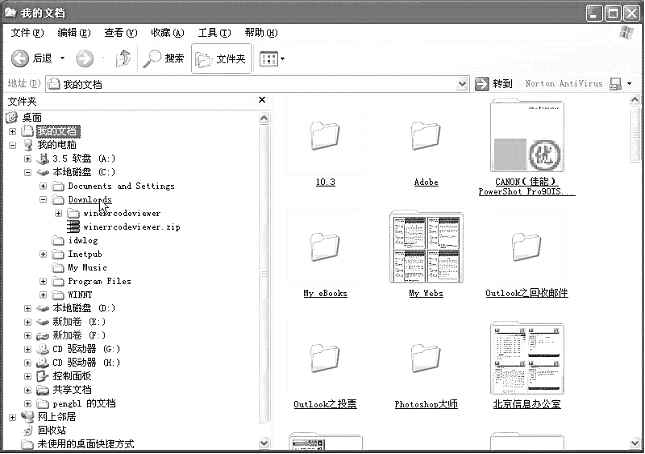Collapse the Downloads folder node
This screenshot has height=454, width=645.
coord(43,199)
